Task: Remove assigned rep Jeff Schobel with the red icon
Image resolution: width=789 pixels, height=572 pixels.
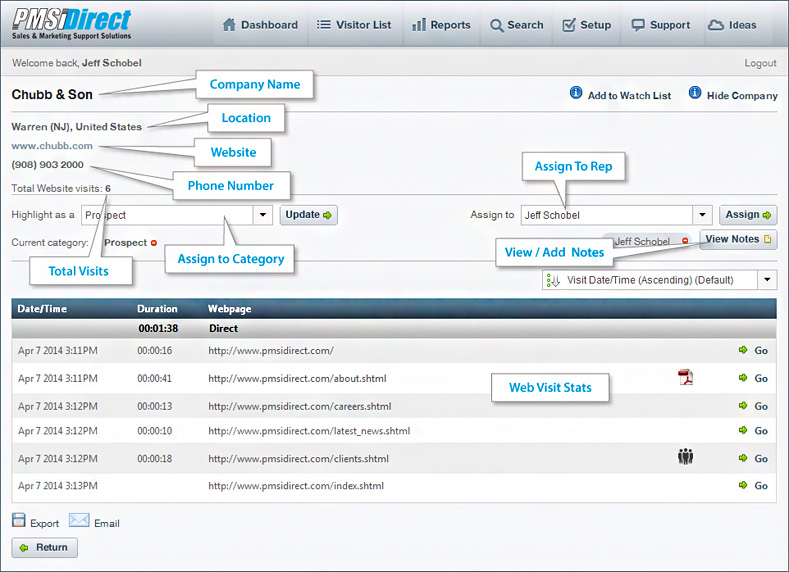Action: (685, 241)
